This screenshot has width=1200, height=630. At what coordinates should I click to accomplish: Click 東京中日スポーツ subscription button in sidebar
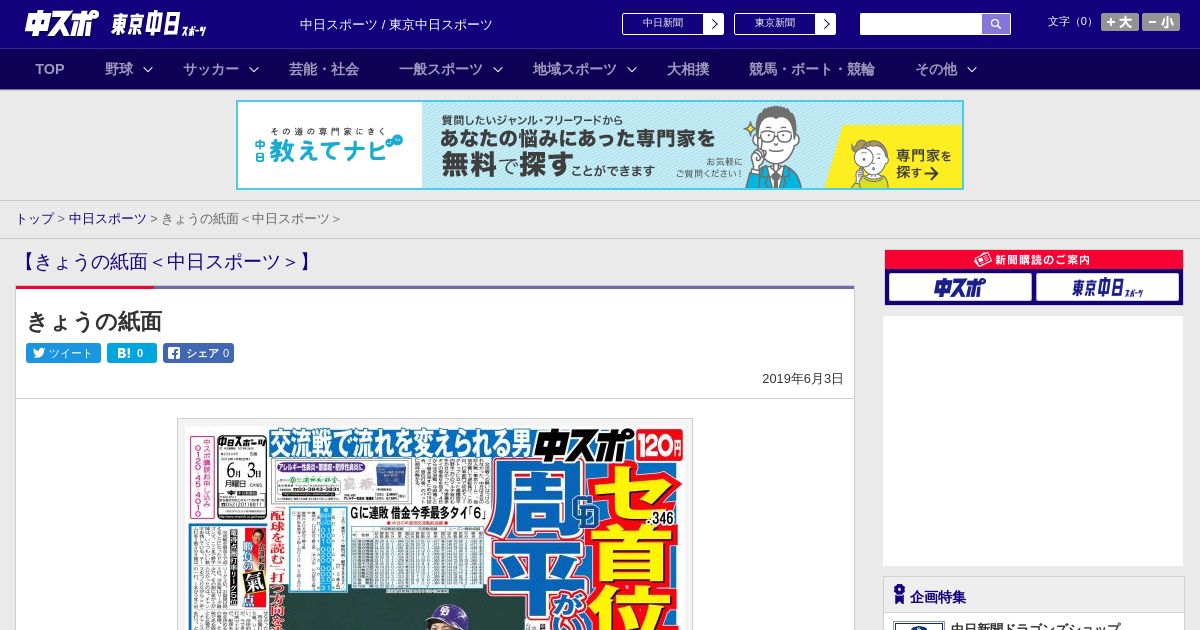(1107, 288)
